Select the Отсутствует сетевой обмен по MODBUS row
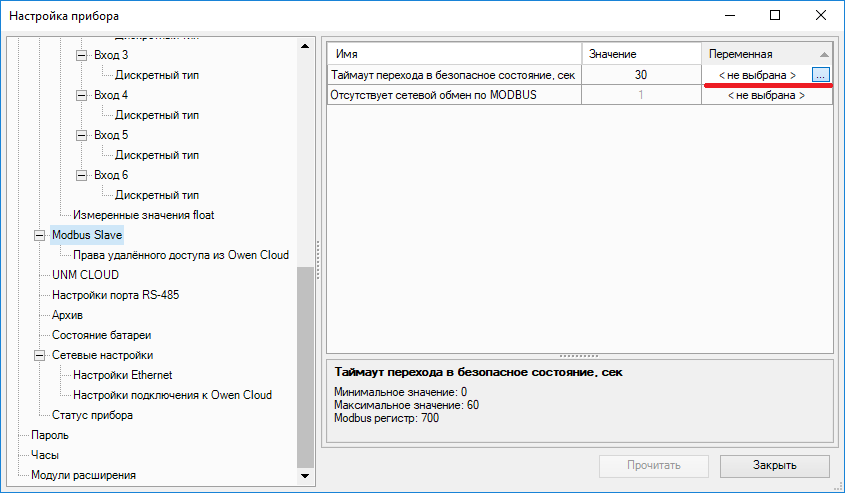845x493 pixels. point(455,95)
